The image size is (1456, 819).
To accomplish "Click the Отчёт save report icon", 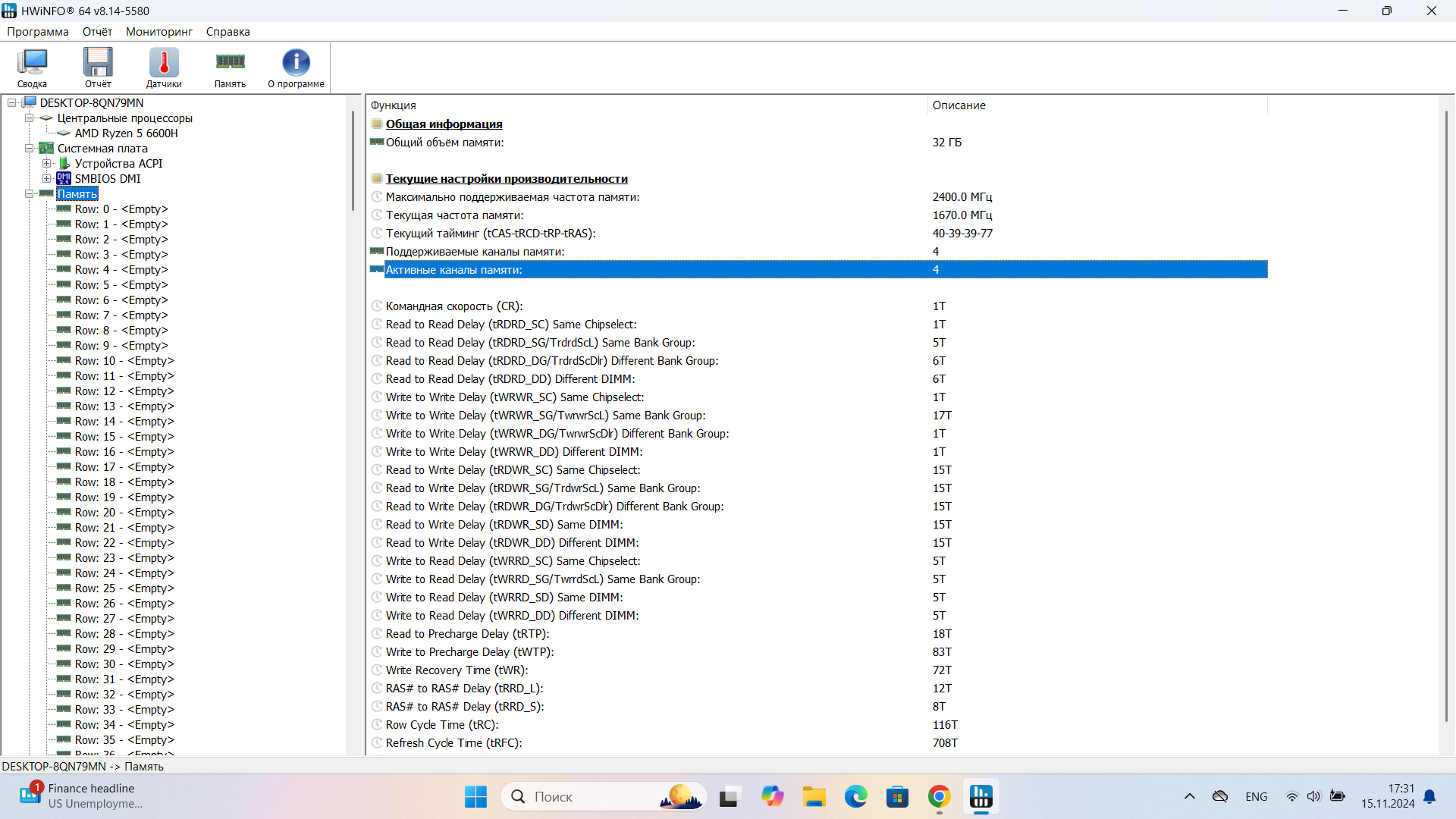I will (98, 67).
